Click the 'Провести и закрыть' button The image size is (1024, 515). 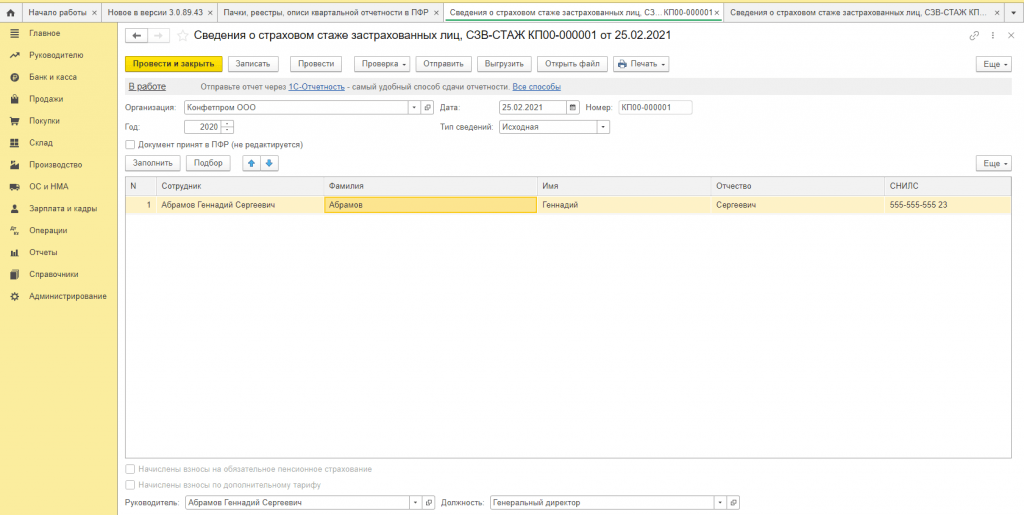[x=173, y=64]
